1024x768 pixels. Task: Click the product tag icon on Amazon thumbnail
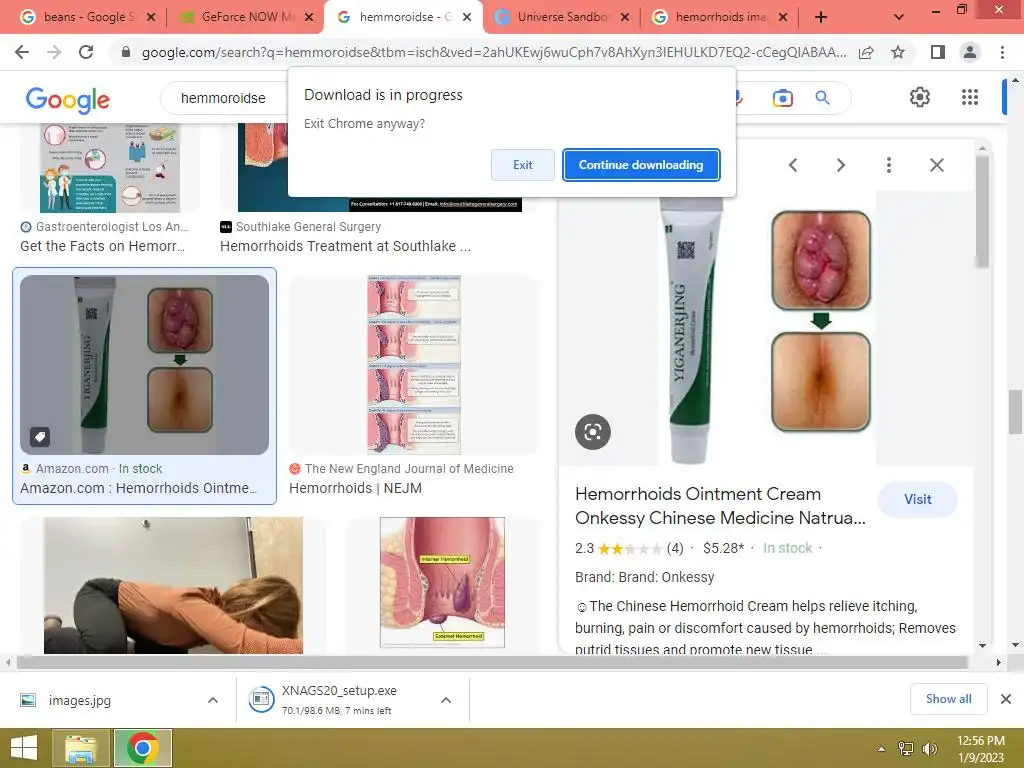click(40, 436)
